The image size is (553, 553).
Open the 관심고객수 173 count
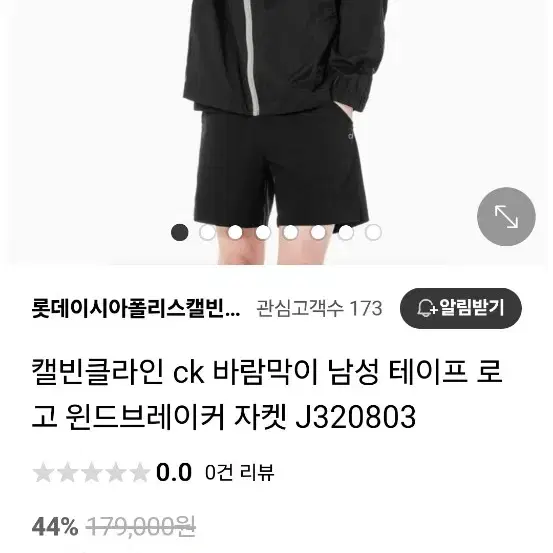pos(319,309)
